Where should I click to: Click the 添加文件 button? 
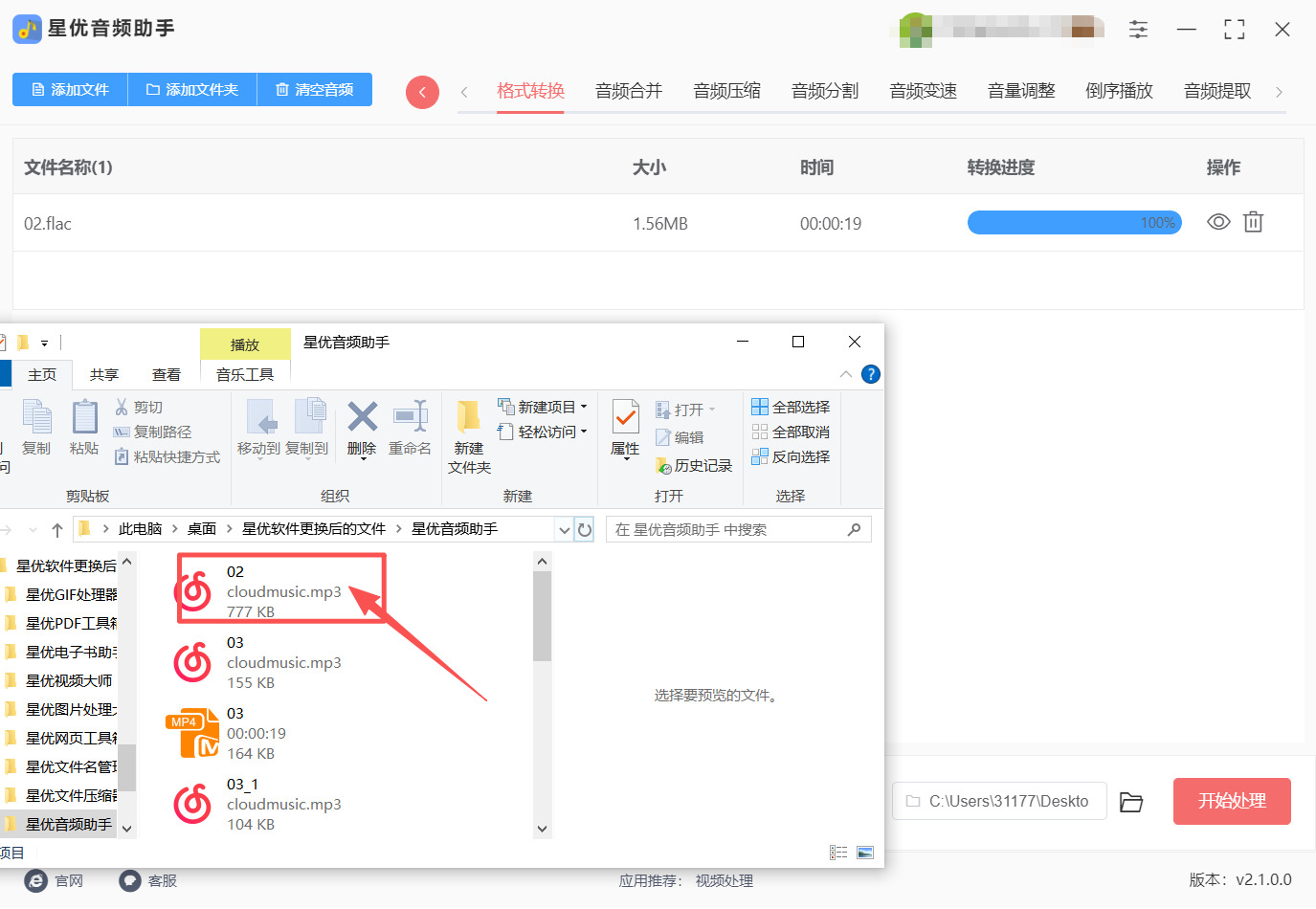tap(70, 90)
